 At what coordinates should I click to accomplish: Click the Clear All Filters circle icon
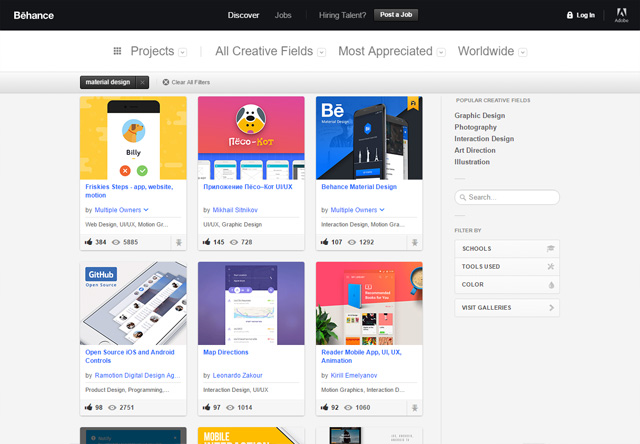[x=166, y=82]
